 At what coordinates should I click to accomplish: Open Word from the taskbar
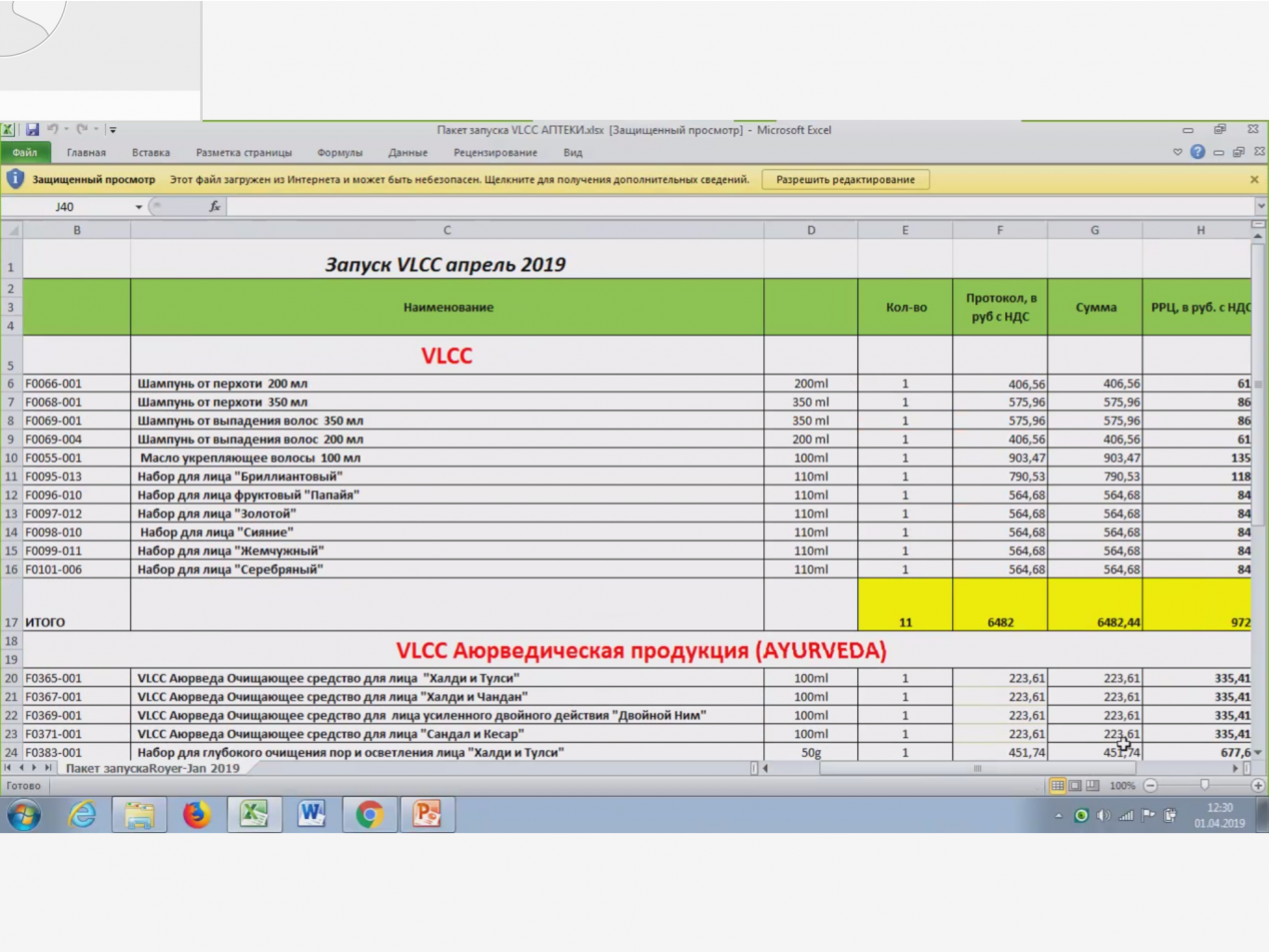click(311, 815)
